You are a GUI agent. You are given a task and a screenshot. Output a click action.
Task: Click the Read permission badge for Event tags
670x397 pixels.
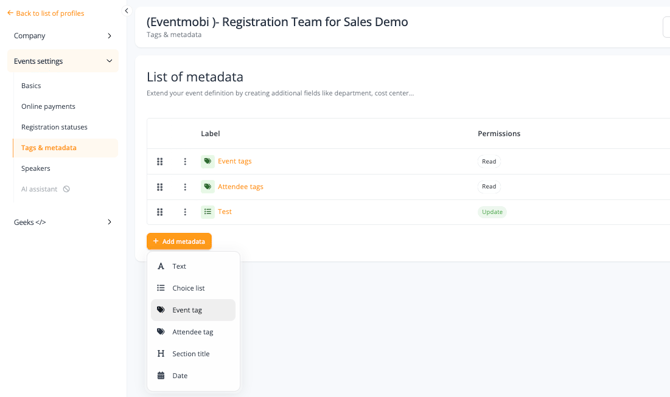pos(489,162)
